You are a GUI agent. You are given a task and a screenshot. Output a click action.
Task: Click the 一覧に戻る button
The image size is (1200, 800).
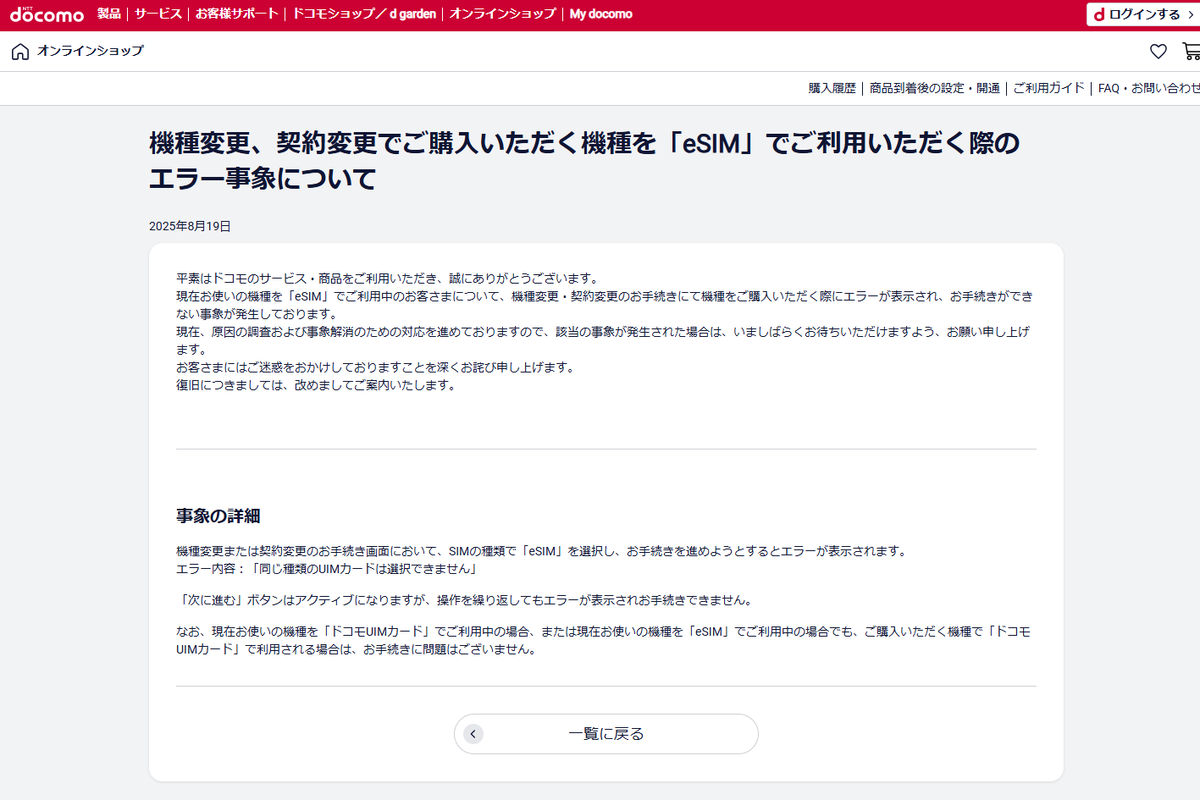click(x=606, y=734)
